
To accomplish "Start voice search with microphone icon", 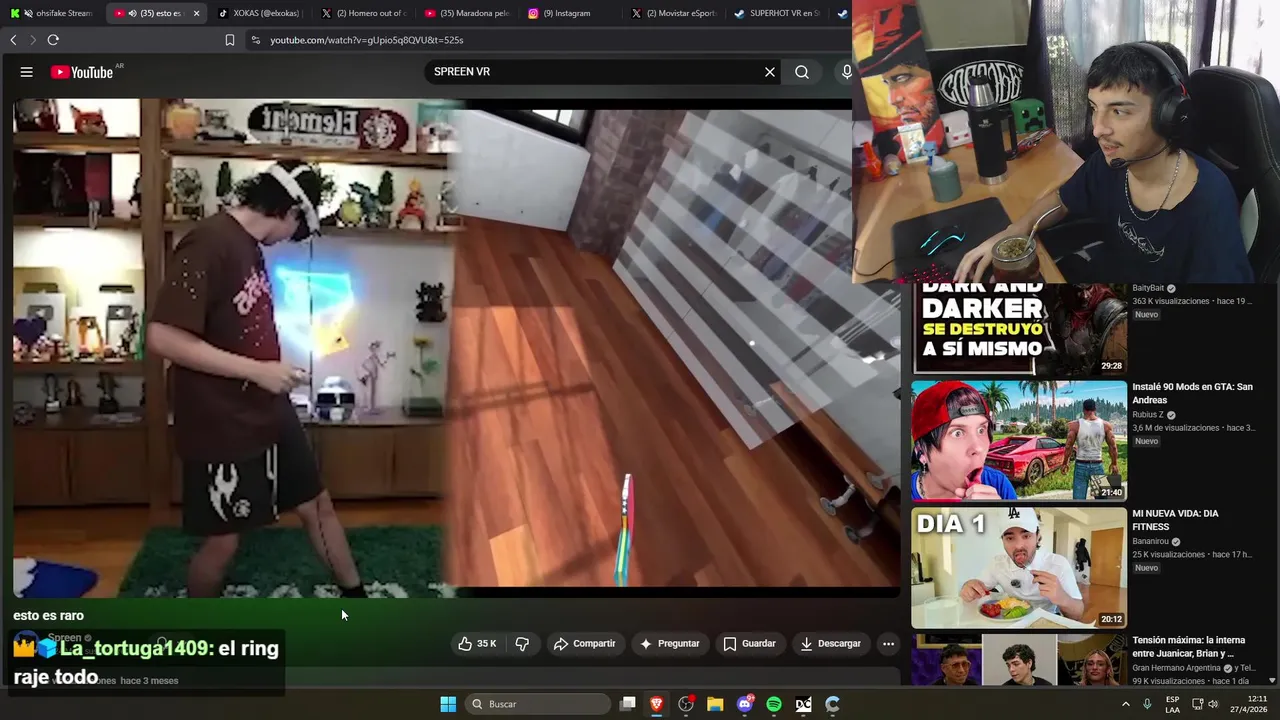I will tap(846, 72).
